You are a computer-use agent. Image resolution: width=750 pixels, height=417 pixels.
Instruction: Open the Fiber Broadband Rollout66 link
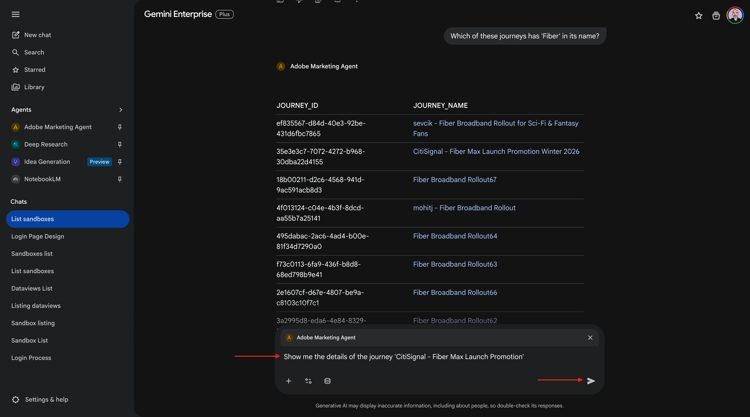pos(455,293)
